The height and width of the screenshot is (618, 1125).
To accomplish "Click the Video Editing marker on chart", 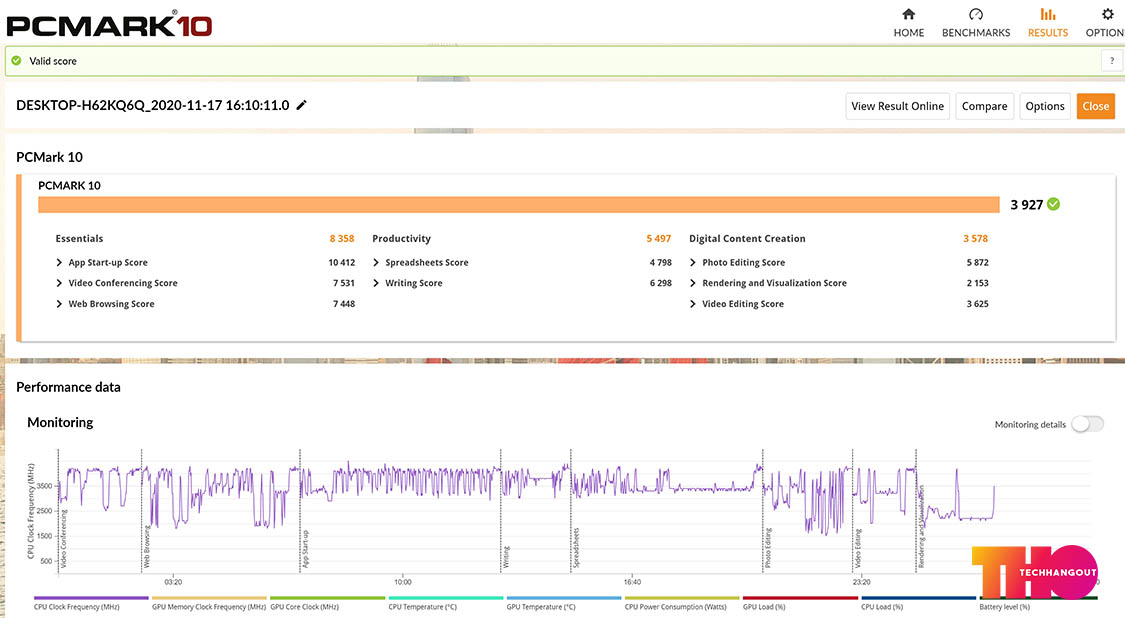I will pos(857,548).
